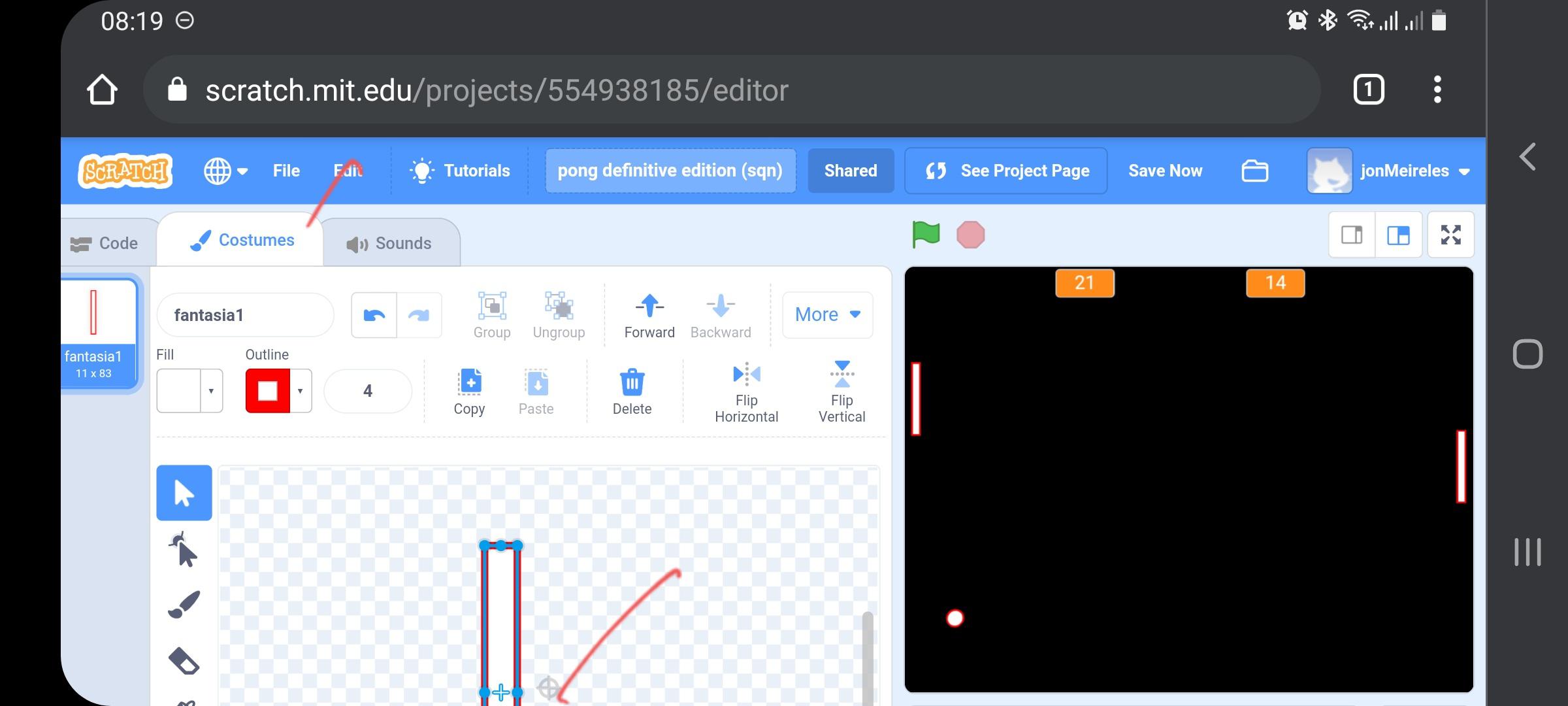This screenshot has width=1568, height=706.
Task: Open the browser three-dot menu
Action: coord(1437,90)
